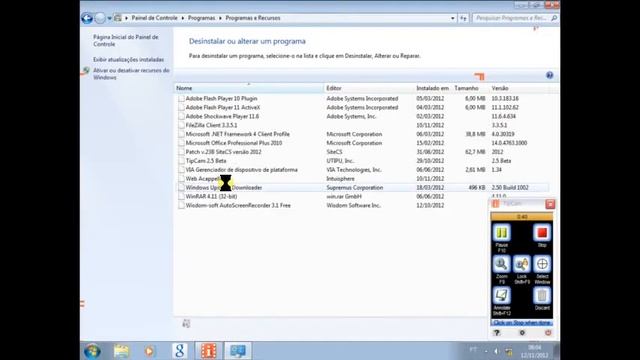Screen dimensions: 640x360
Task: Click Programas e Recursos breadcrumb
Action: pos(253,18)
